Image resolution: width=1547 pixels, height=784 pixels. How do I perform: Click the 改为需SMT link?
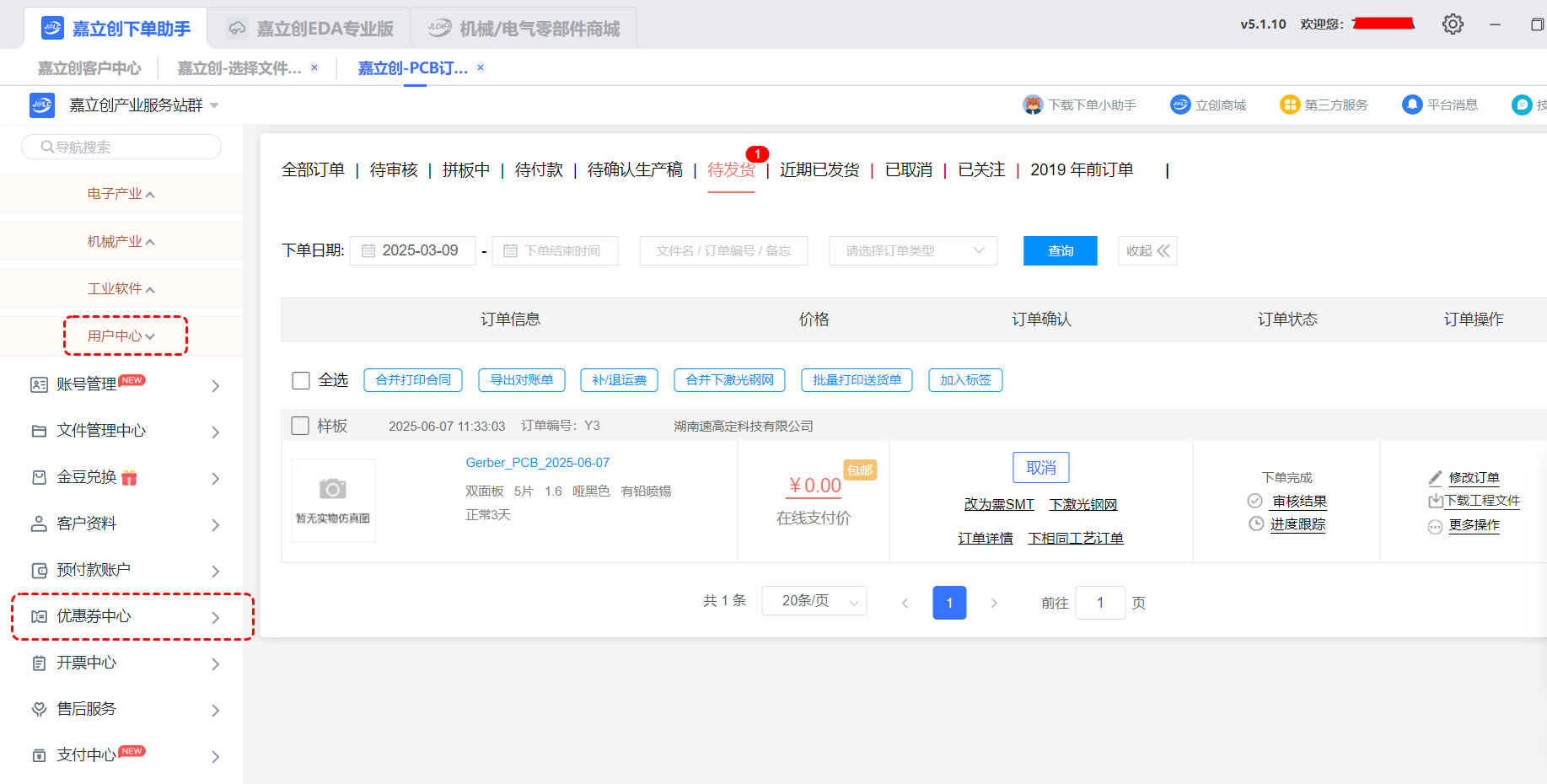coord(999,504)
